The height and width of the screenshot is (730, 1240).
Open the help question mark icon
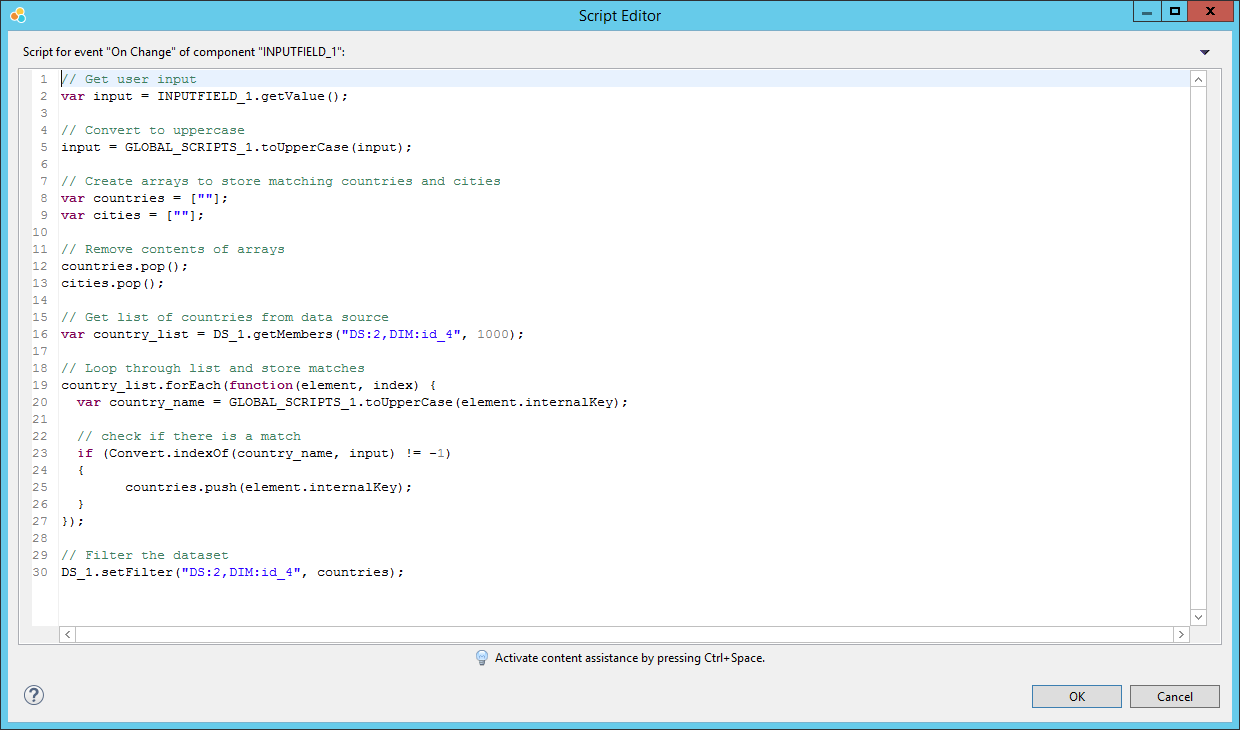[34, 695]
